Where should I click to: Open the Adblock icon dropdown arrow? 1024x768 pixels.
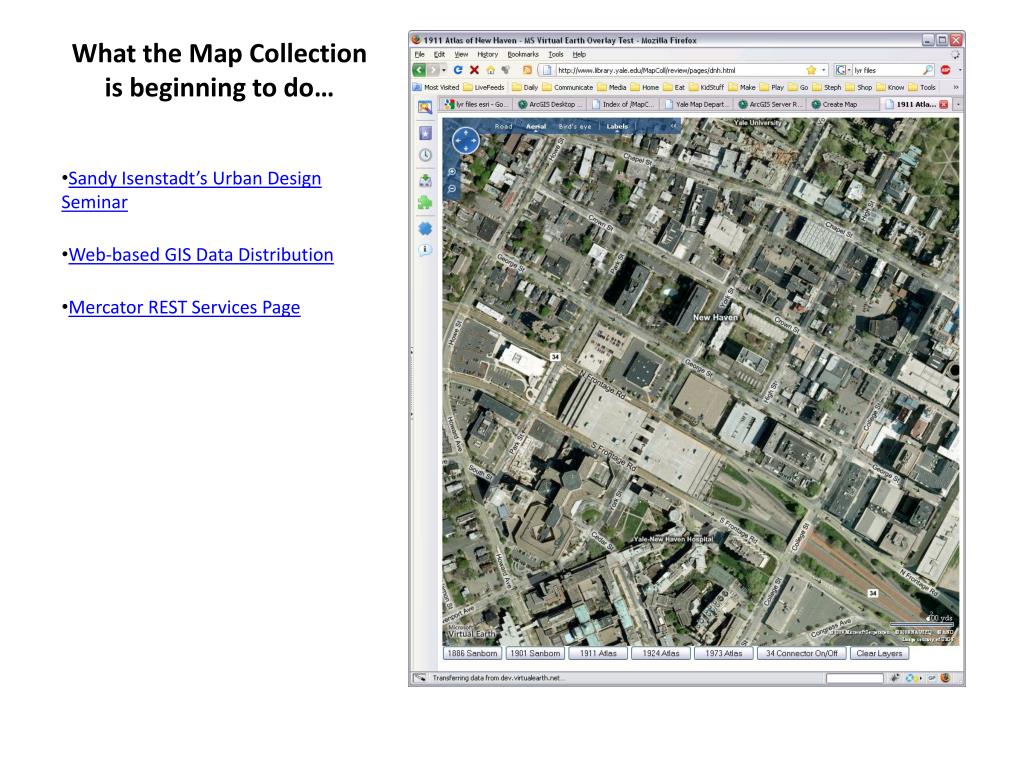[959, 70]
